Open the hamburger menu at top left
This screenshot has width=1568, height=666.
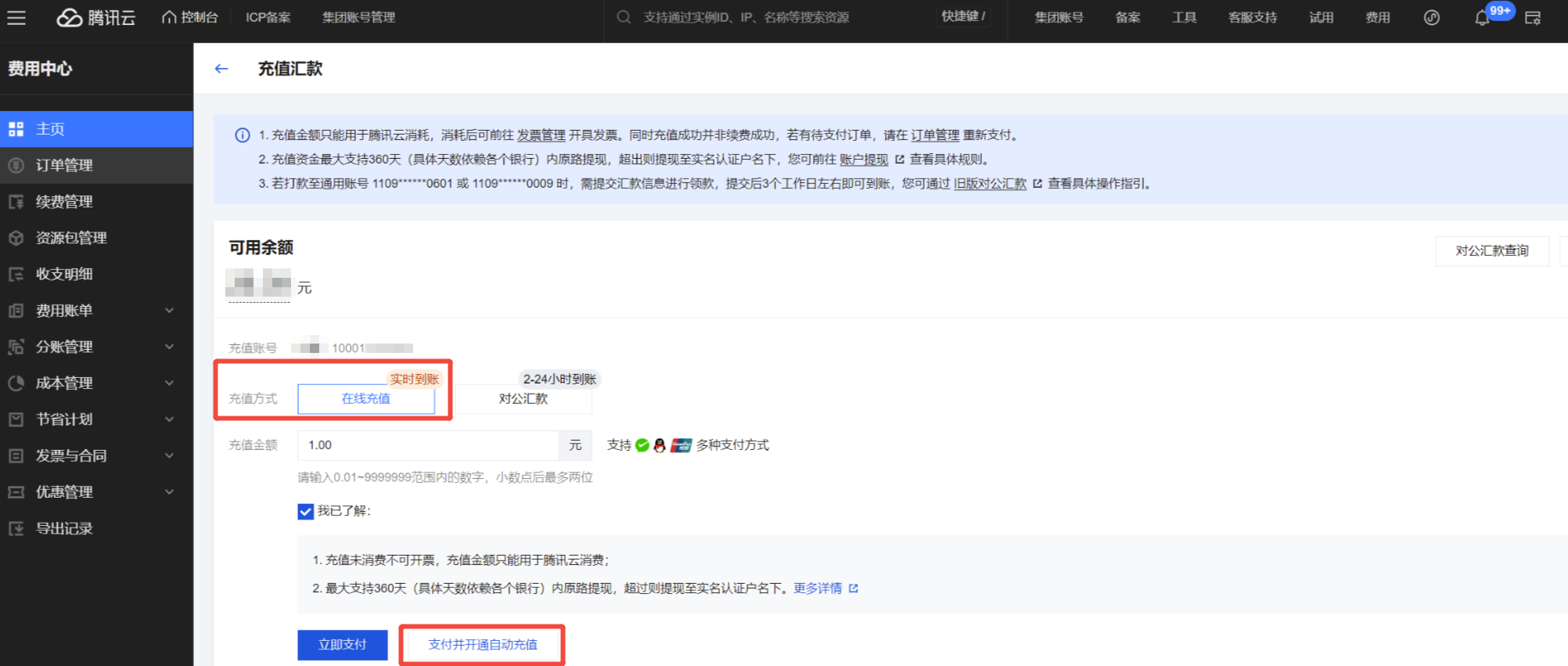[x=16, y=17]
